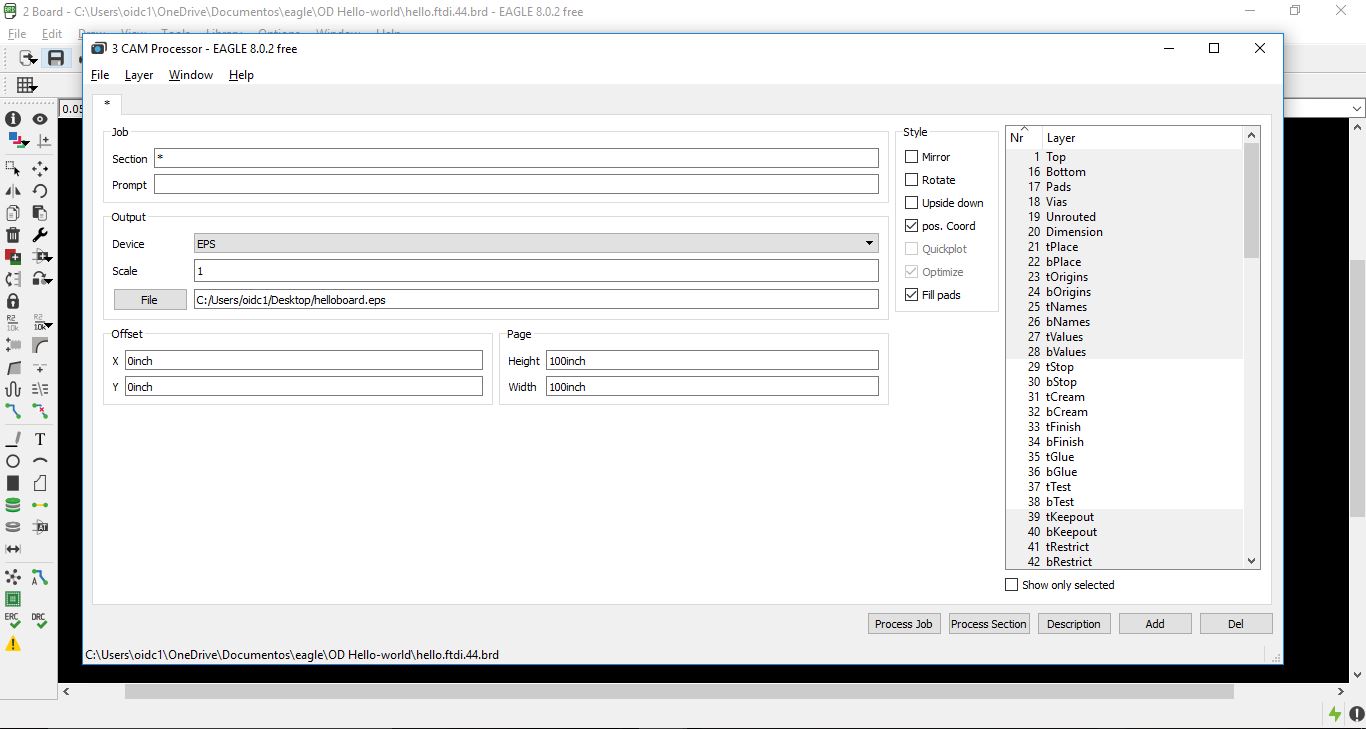Select the Show (eye) tool in board toolbar

pyautogui.click(x=40, y=119)
